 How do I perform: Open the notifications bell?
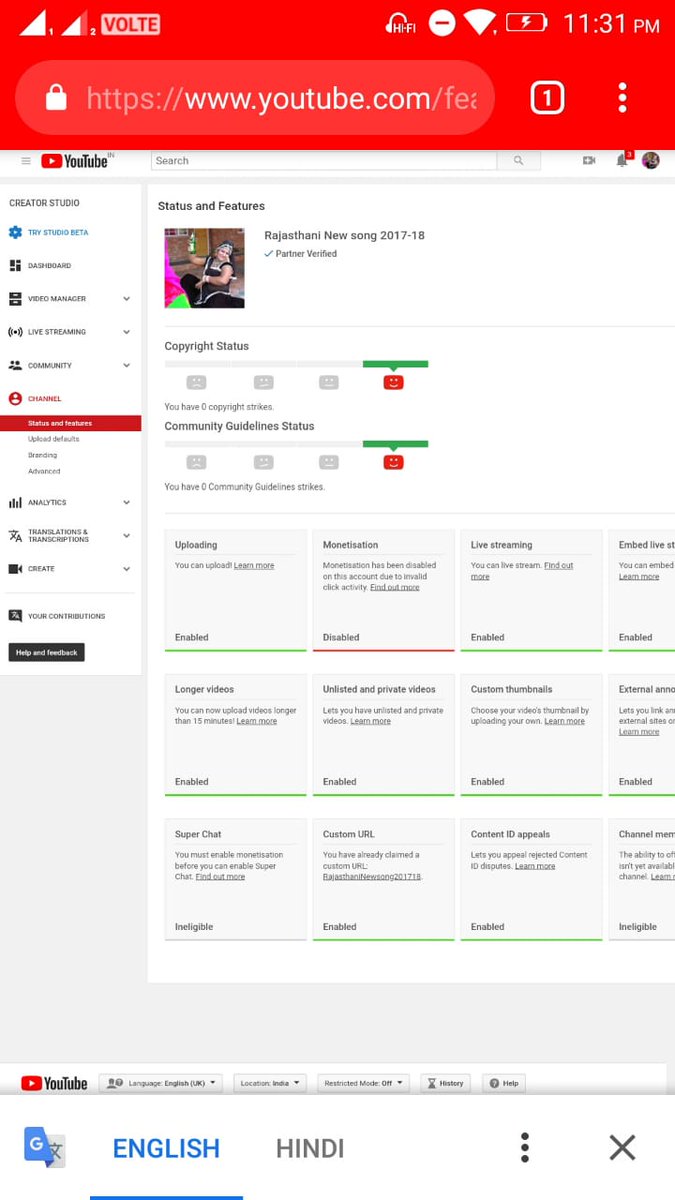622,161
